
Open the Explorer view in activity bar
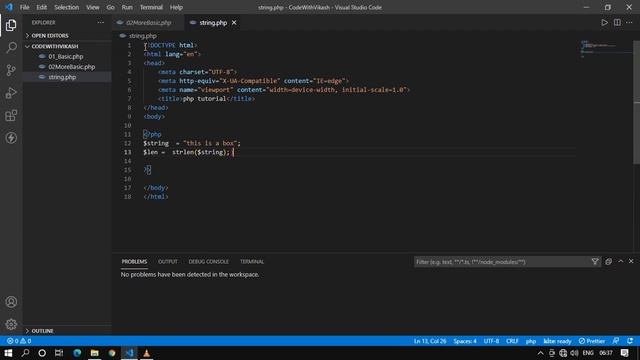[x=11, y=25]
